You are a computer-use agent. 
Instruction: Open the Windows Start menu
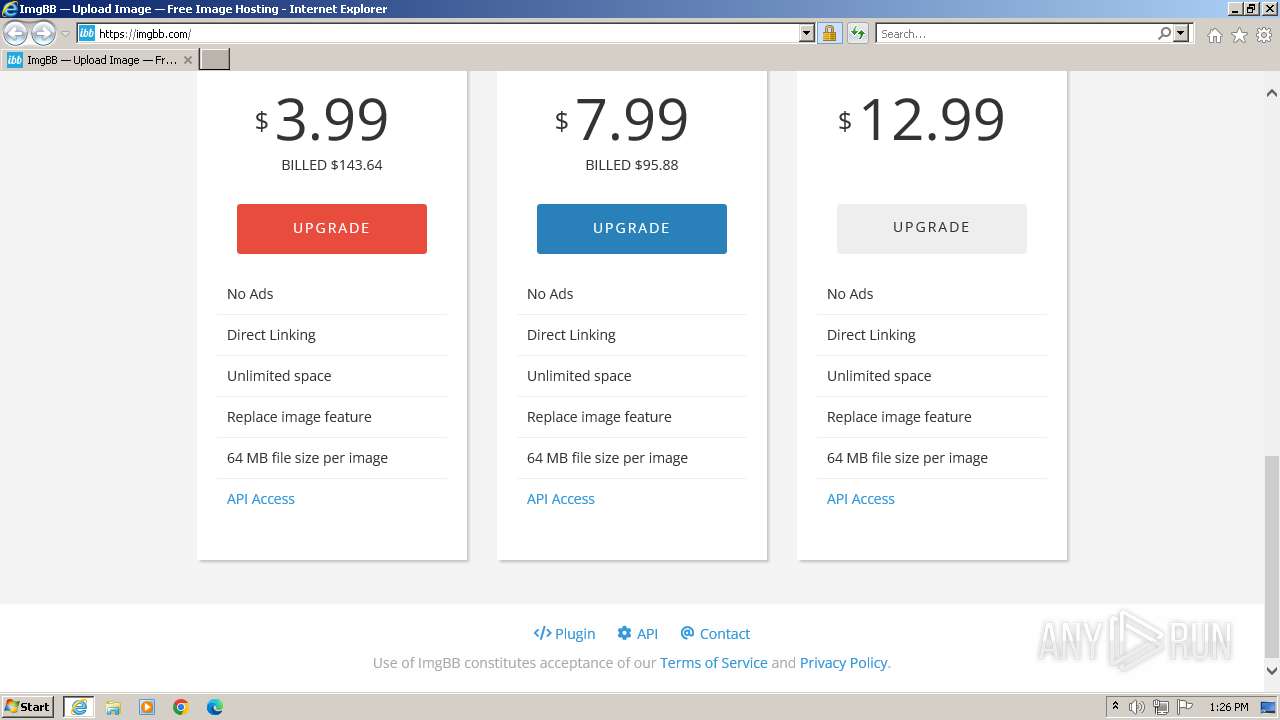point(28,707)
